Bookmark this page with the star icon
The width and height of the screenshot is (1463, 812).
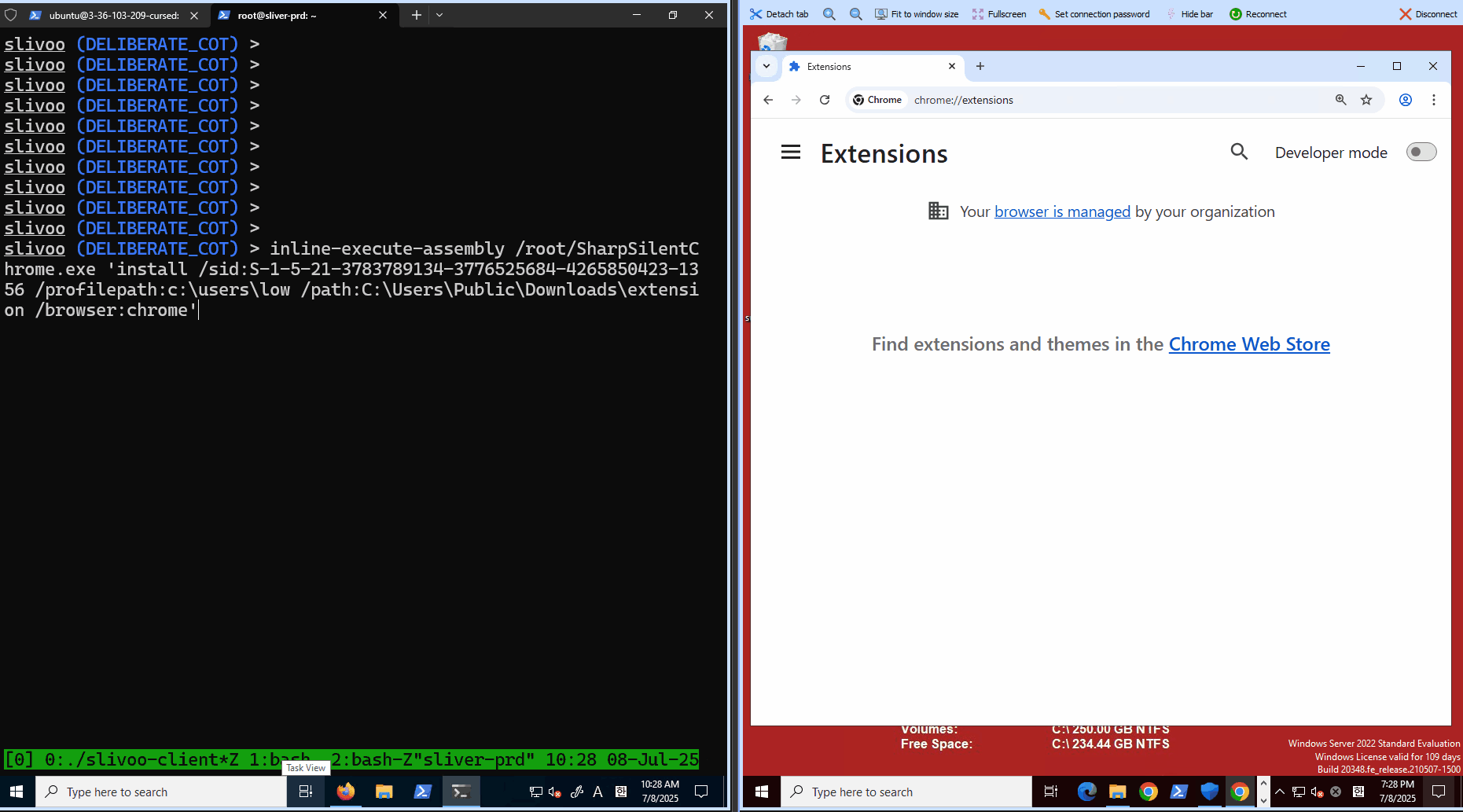pyautogui.click(x=1366, y=100)
